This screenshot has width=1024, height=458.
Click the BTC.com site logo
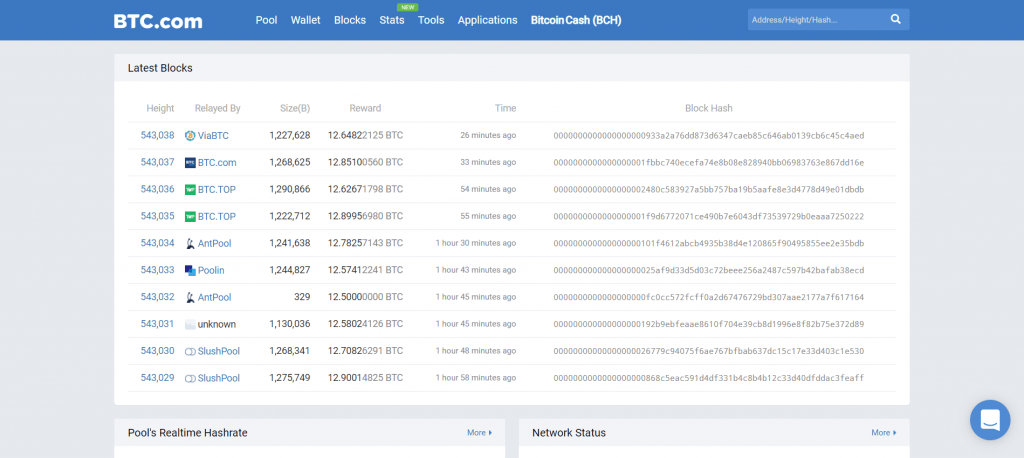click(x=158, y=20)
